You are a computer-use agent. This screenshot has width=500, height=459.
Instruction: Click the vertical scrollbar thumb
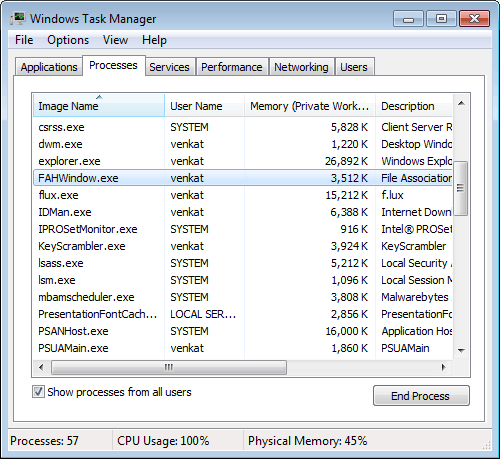point(461,189)
